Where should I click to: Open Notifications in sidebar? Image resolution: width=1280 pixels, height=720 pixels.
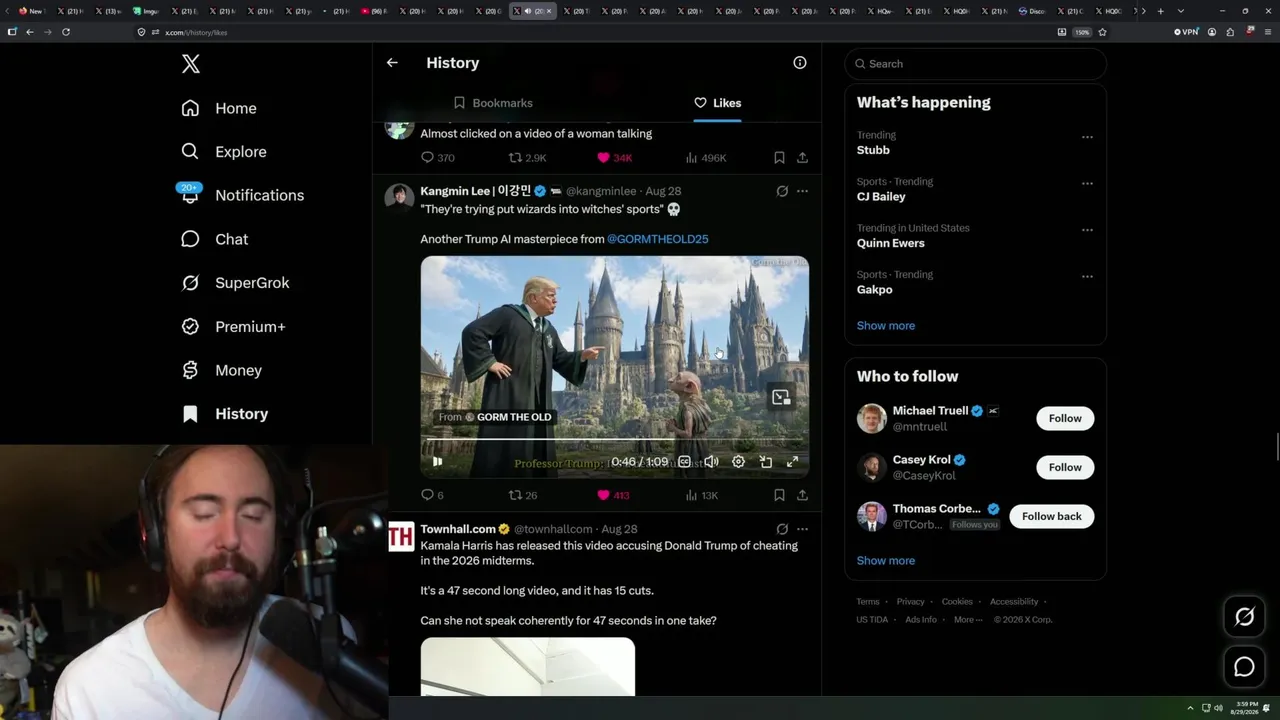242,195
